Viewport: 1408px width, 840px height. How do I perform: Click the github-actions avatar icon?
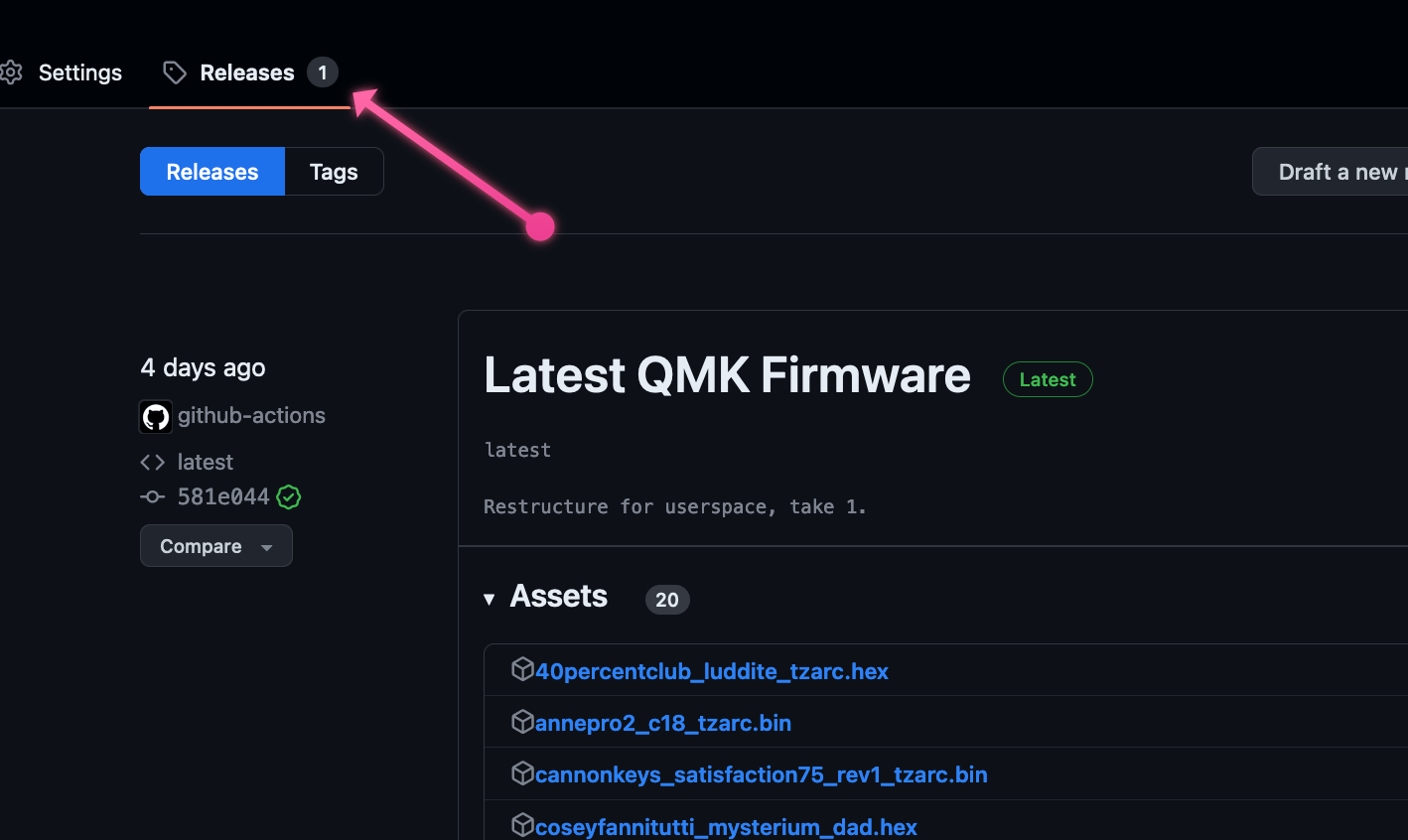tap(156, 416)
